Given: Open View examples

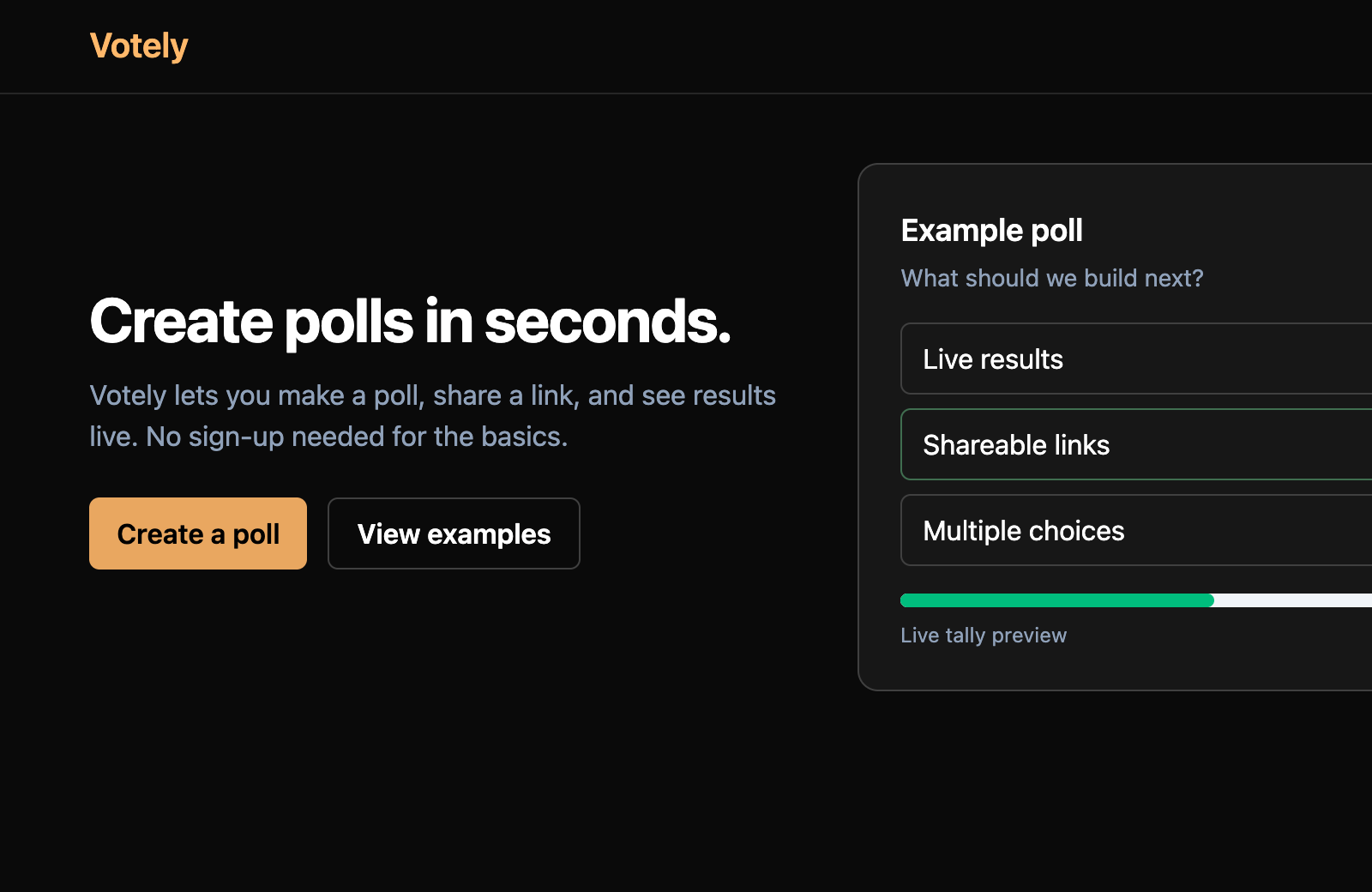Looking at the screenshot, I should 454,533.
